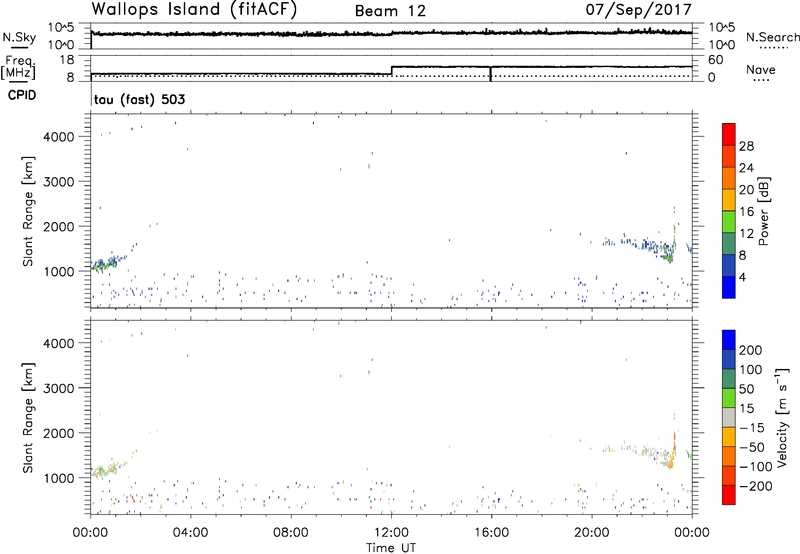Image resolution: width=800 pixels, height=554 pixels.
Task: Click the '28' tick on Power colorbar
Action: pos(746,146)
